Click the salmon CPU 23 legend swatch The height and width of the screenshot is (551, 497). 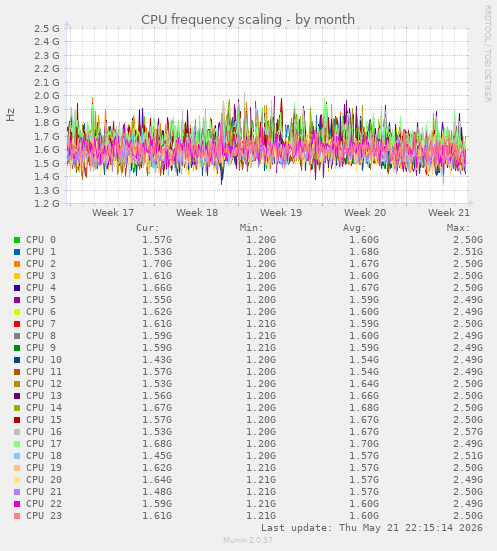(17, 516)
